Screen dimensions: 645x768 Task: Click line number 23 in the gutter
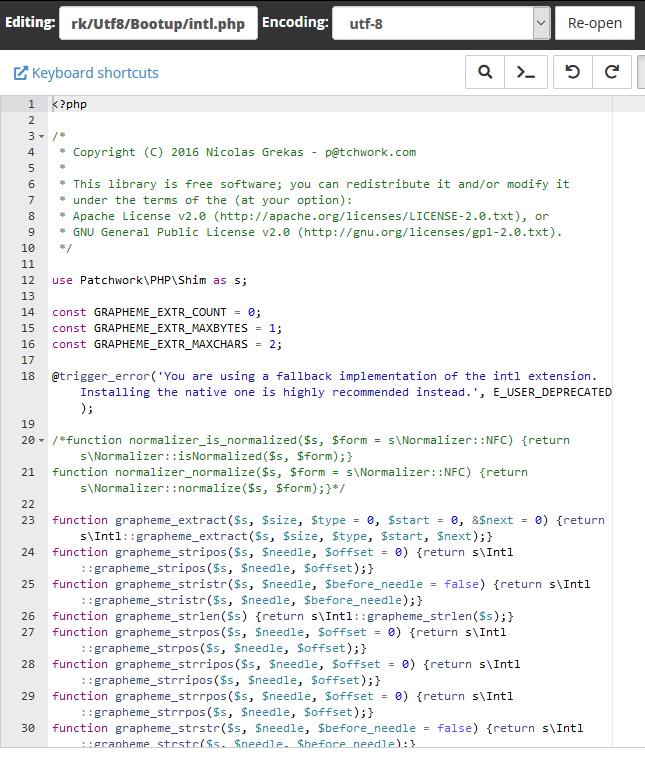[x=28, y=520]
